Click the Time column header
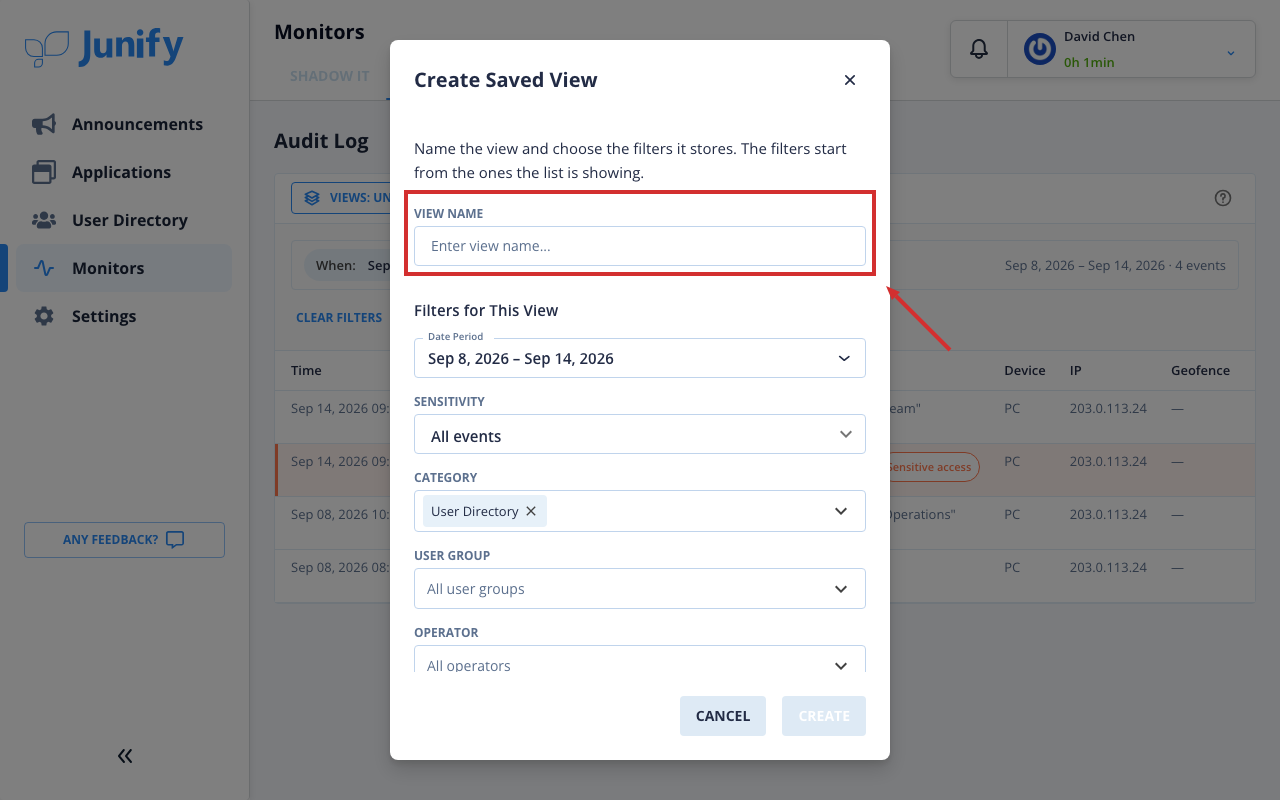Image resolution: width=1280 pixels, height=800 pixels. [x=306, y=370]
